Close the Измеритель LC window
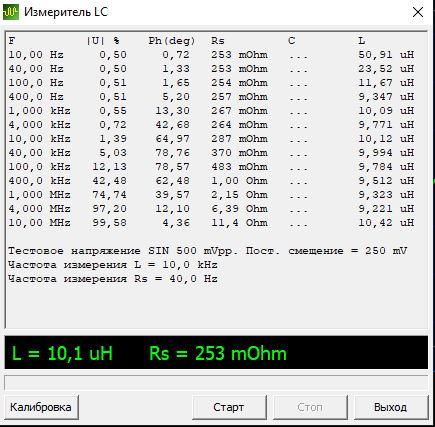The image size is (435, 427). [x=418, y=12]
